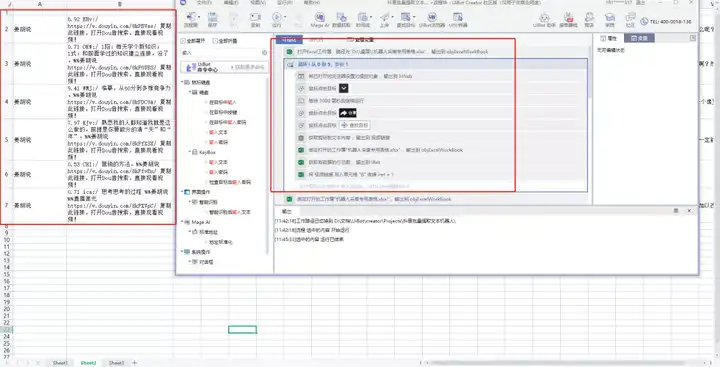Open the 时间线 timeline toolbar icon
720x367 pixels.
[362, 19]
